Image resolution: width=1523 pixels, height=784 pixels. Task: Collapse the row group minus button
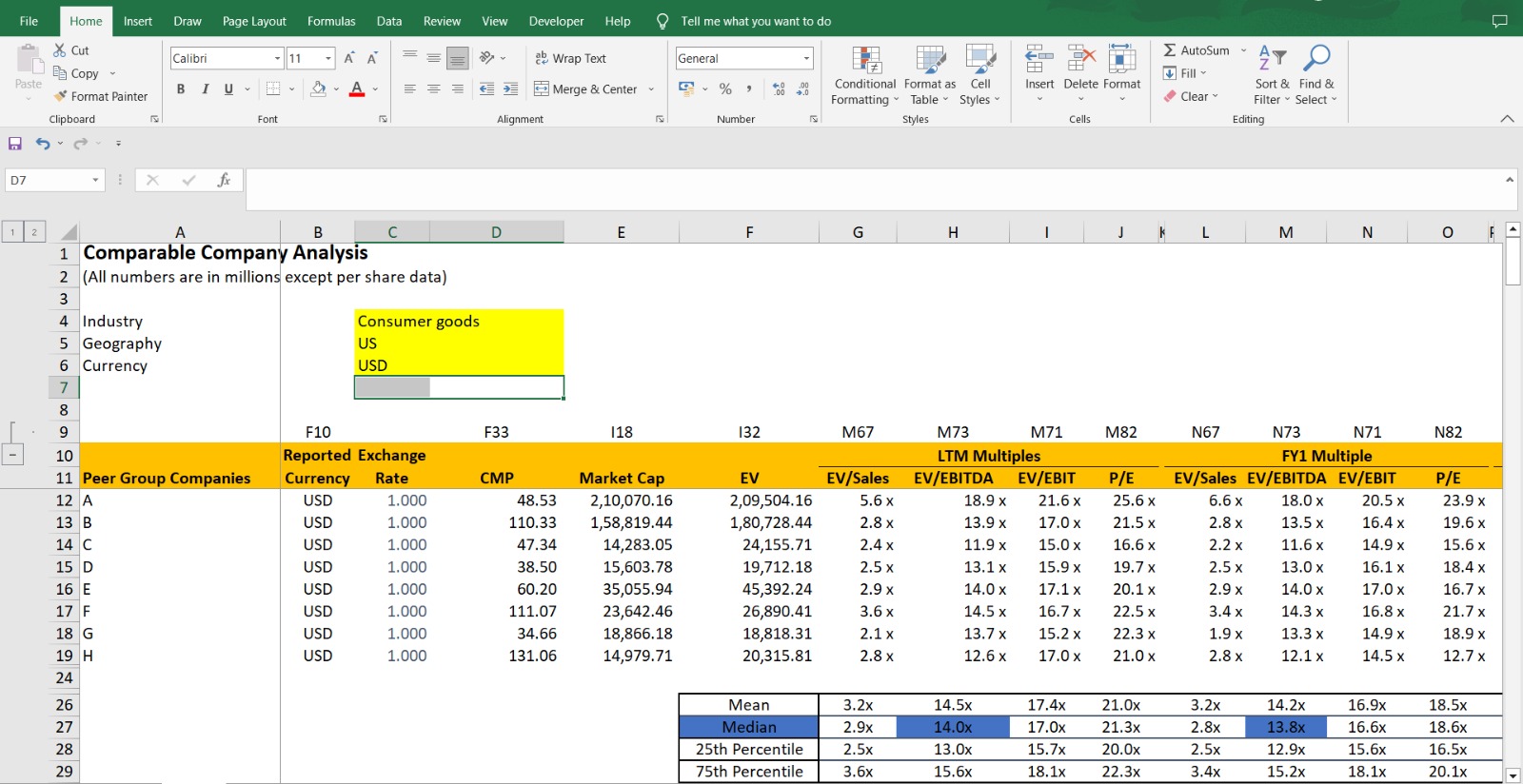click(13, 455)
